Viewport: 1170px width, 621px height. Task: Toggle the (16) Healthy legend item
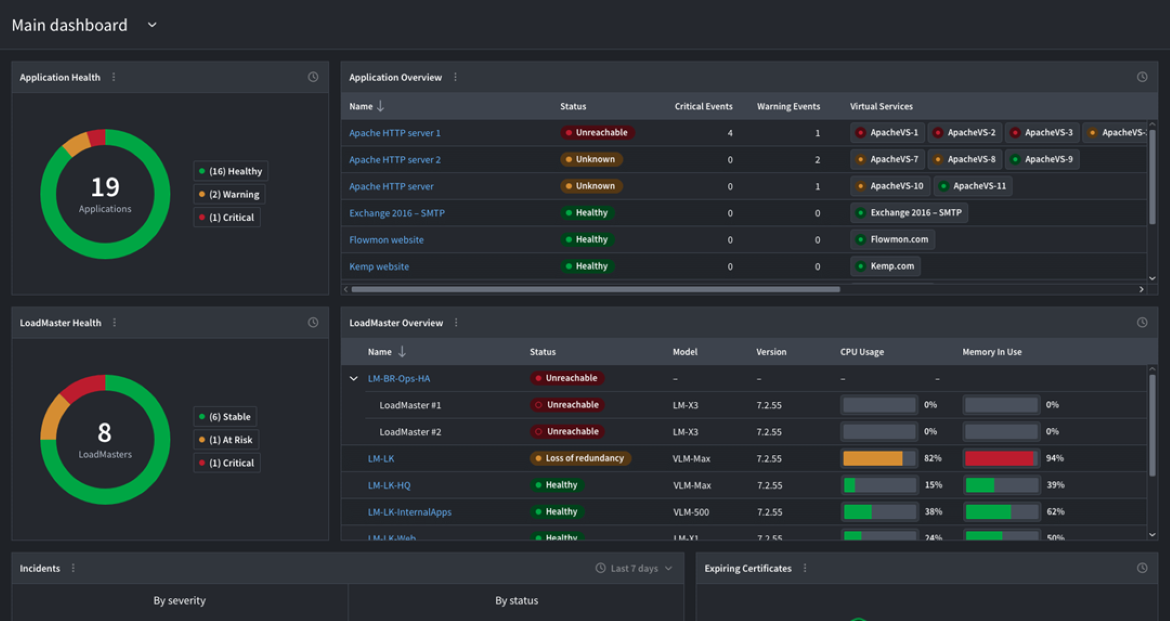coord(230,172)
